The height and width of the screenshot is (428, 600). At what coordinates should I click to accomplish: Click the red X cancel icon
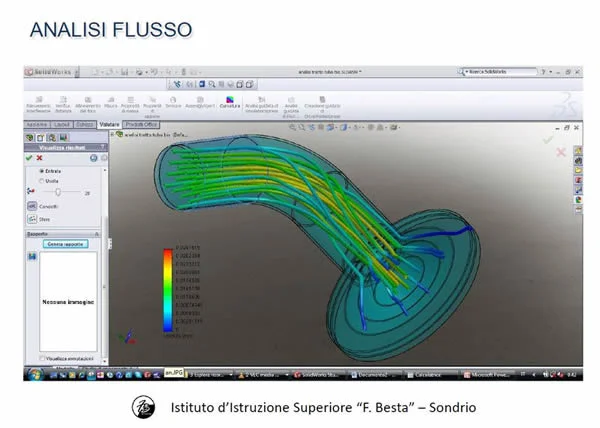tap(39, 158)
